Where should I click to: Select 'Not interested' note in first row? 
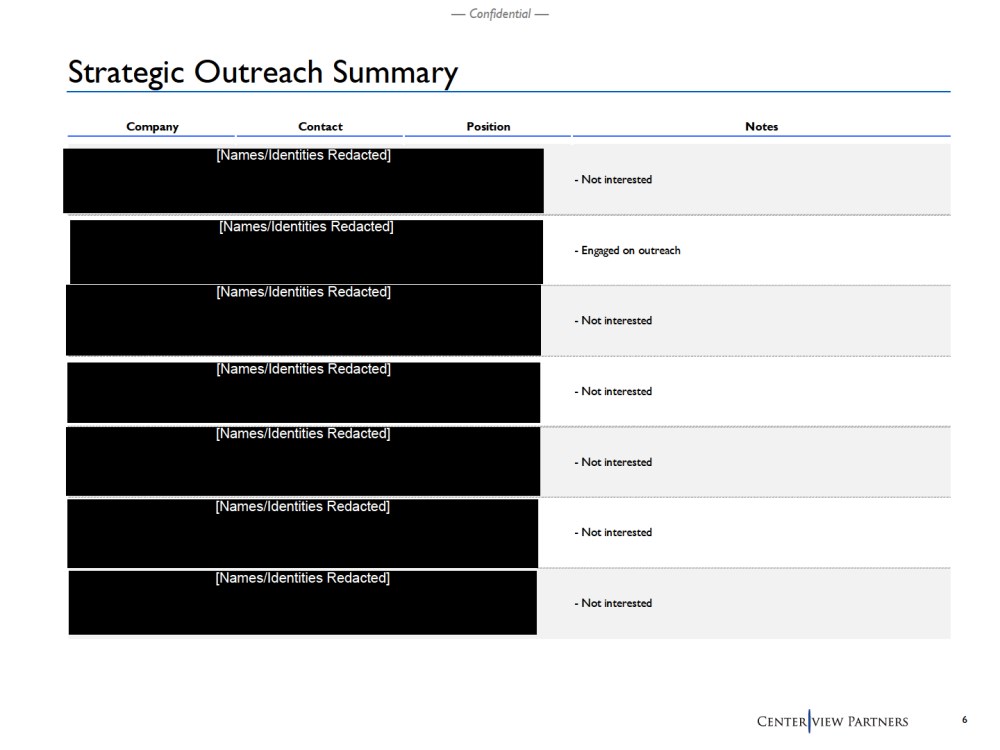point(615,180)
